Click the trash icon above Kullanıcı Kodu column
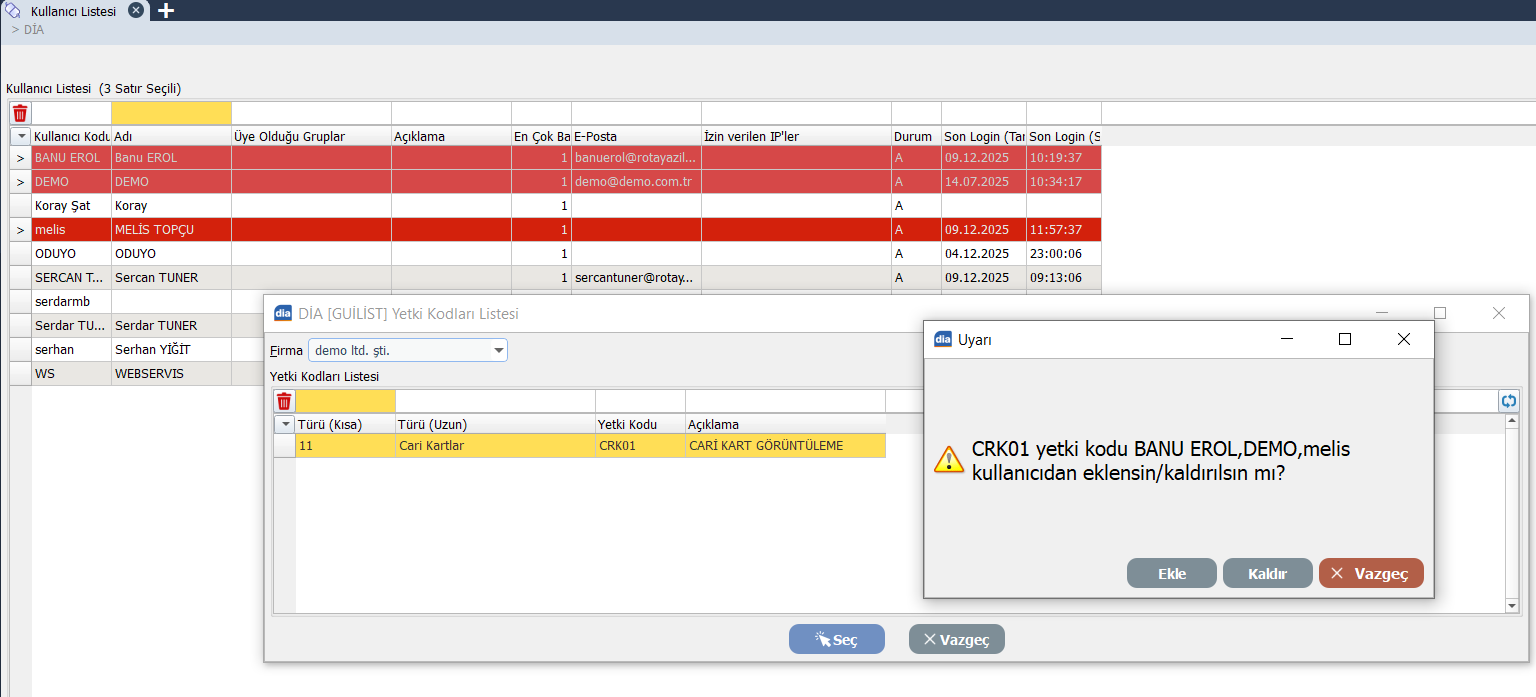 (x=20, y=113)
